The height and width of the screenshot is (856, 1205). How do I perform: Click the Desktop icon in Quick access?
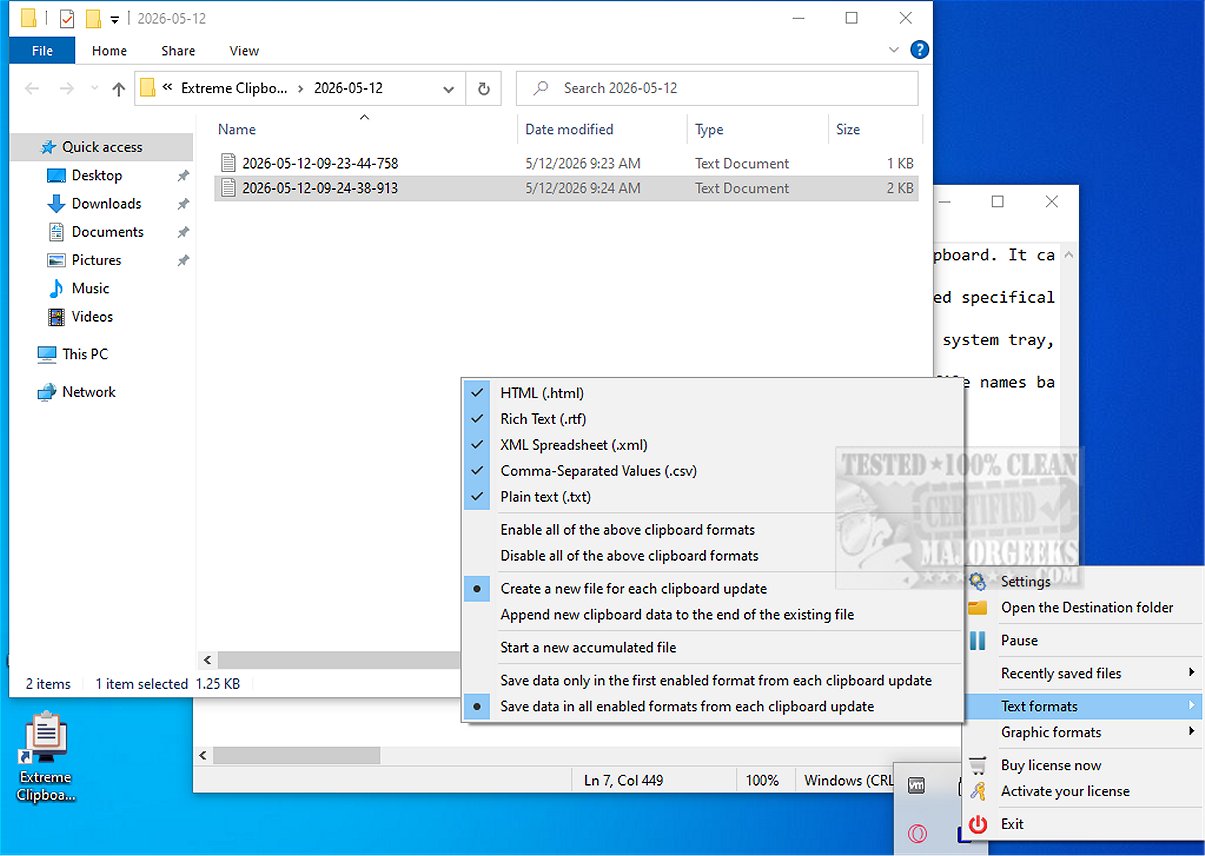[x=57, y=175]
